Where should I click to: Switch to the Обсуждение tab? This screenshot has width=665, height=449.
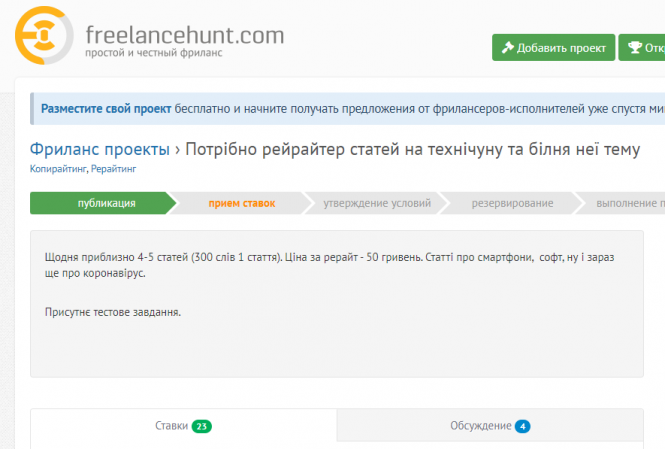coord(481,425)
